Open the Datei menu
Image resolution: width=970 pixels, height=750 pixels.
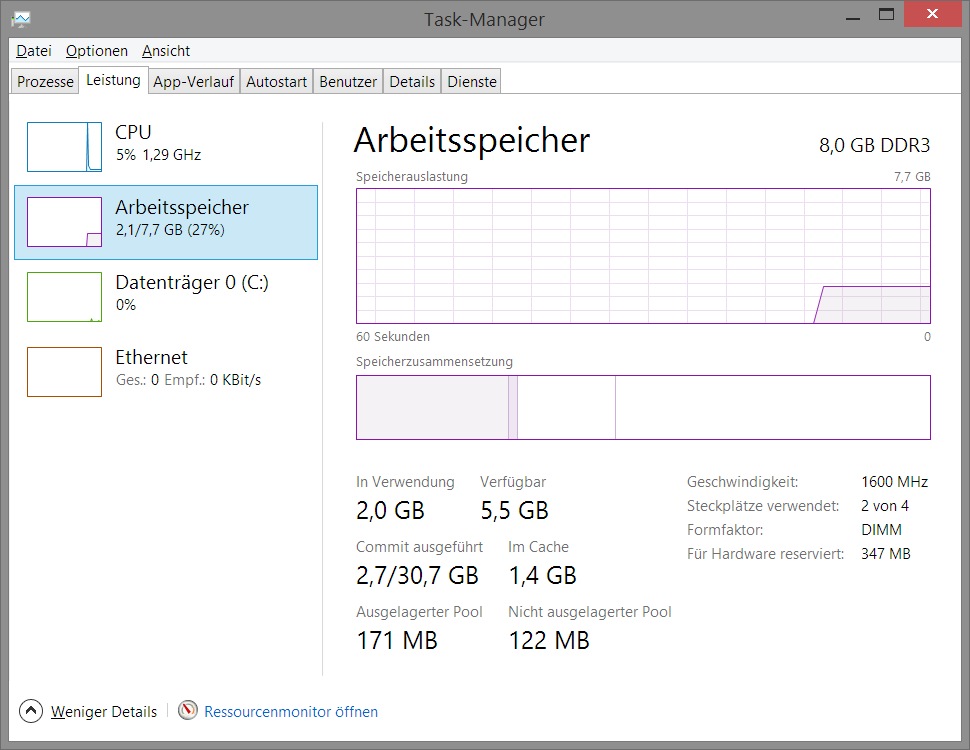tap(34, 51)
